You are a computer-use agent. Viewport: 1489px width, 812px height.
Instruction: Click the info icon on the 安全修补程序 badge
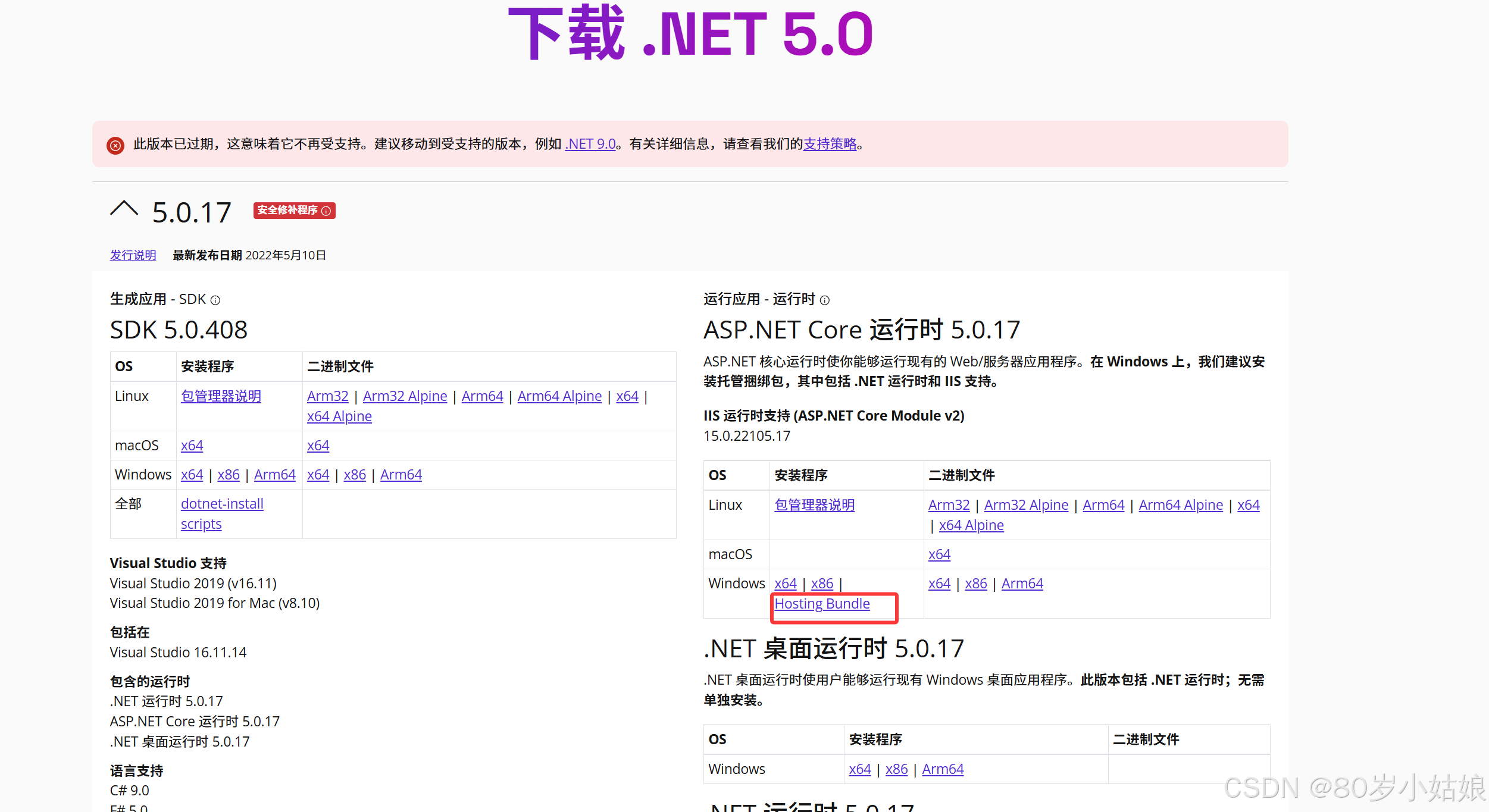click(326, 211)
